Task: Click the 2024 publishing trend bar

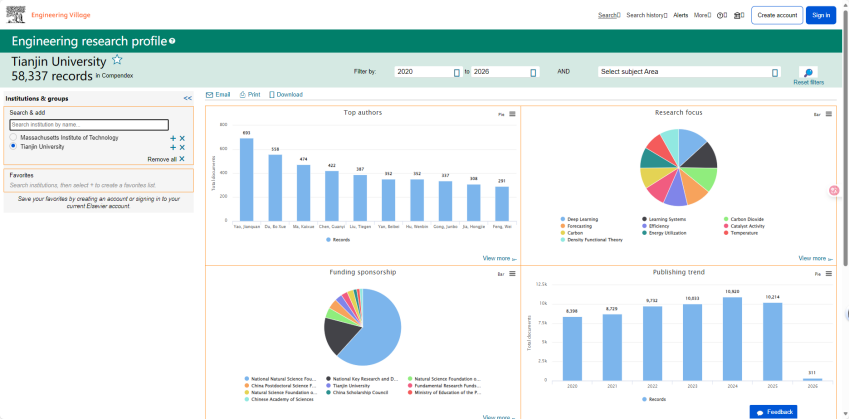Action: [x=733, y=339]
